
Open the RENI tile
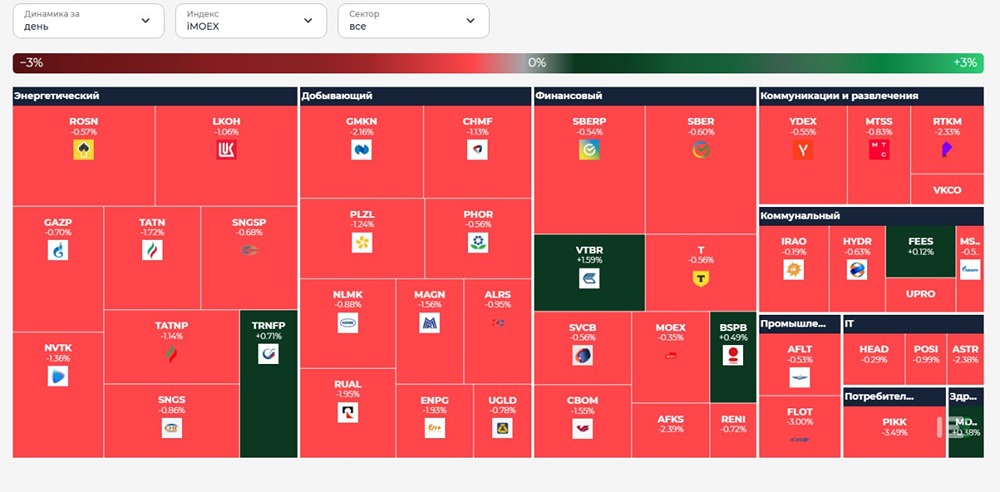[x=733, y=430]
